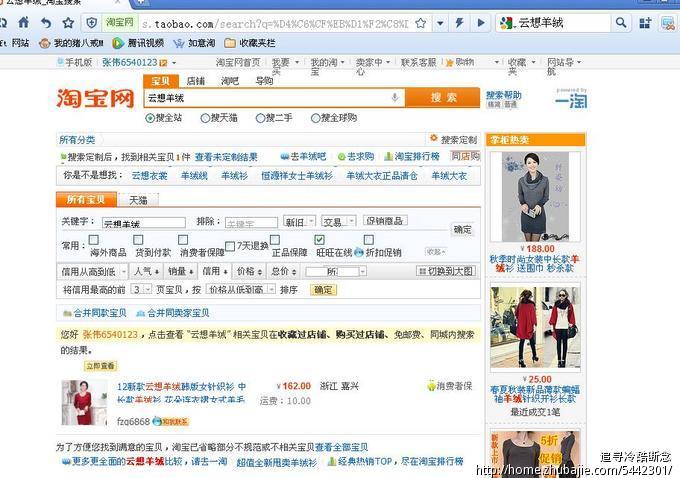
Task: Click 合并同卖家宝贝 icon link
Action: 173,313
